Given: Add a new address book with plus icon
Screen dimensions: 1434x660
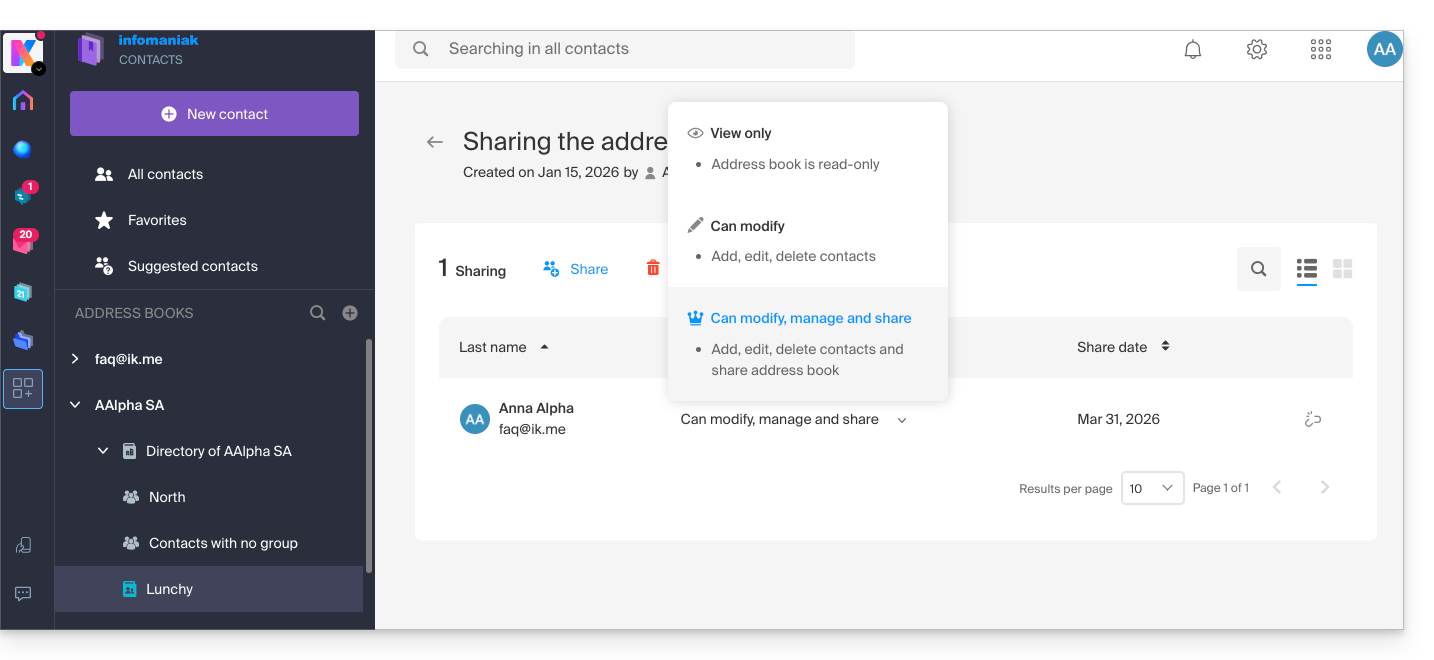Looking at the screenshot, I should coord(350,313).
